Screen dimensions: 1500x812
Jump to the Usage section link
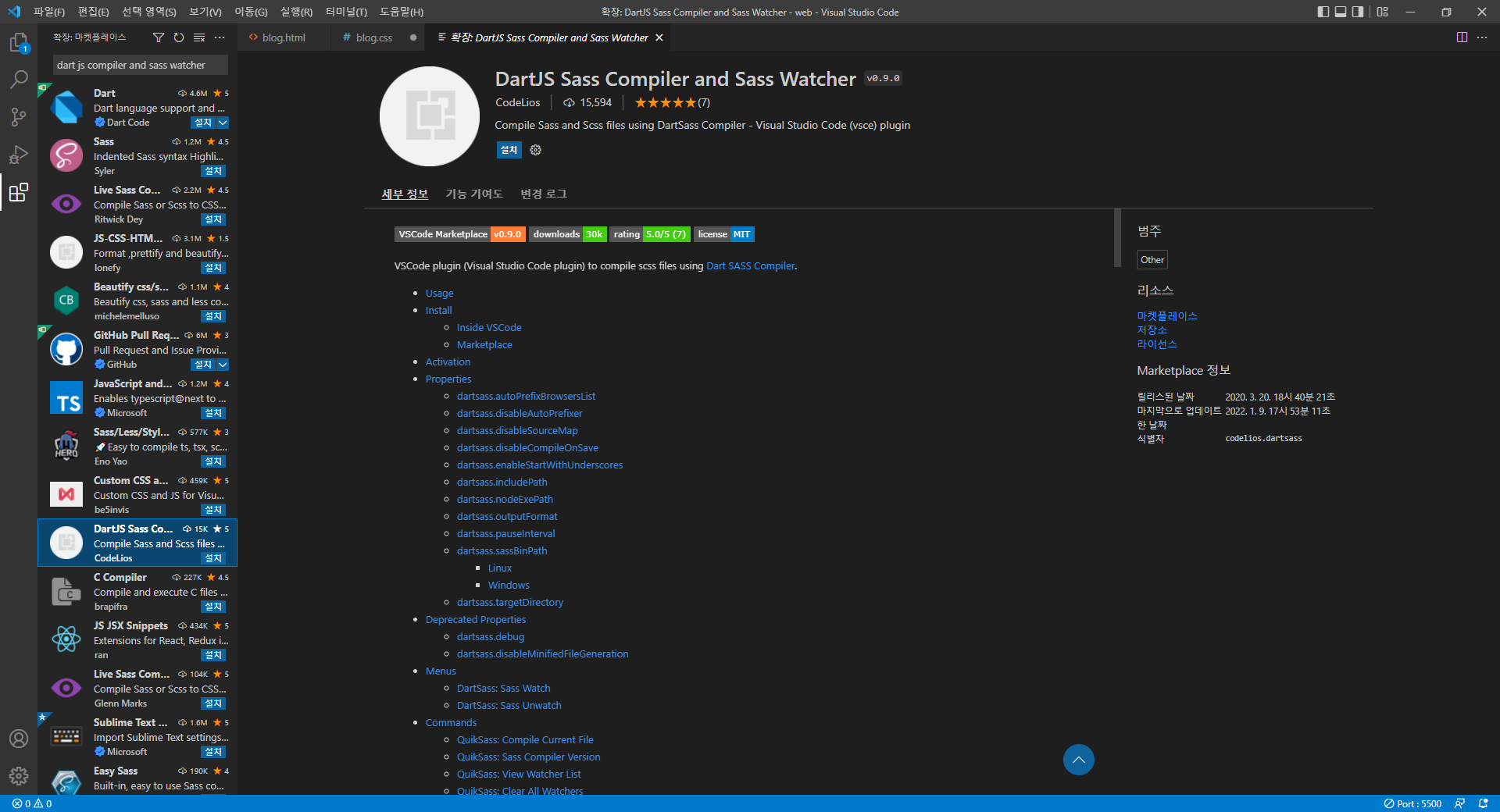[x=439, y=294]
